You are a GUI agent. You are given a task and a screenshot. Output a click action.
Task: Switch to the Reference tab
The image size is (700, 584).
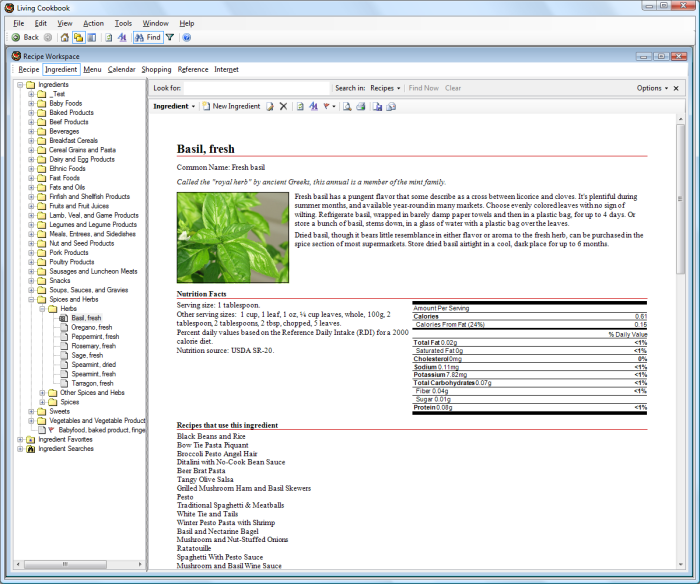(x=193, y=69)
